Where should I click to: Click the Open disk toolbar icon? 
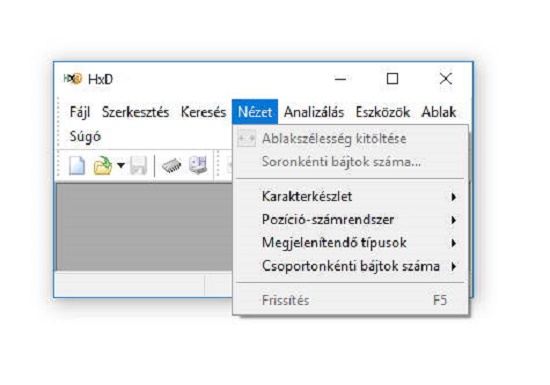(198, 165)
